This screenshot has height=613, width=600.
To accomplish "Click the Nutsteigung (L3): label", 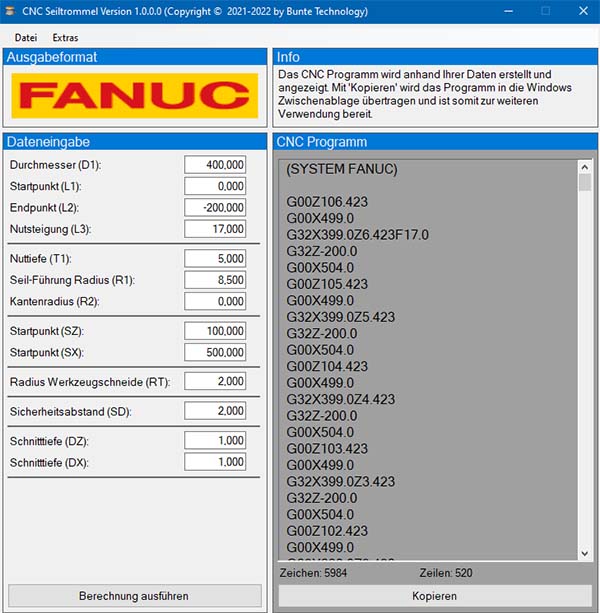I will [x=50, y=229].
